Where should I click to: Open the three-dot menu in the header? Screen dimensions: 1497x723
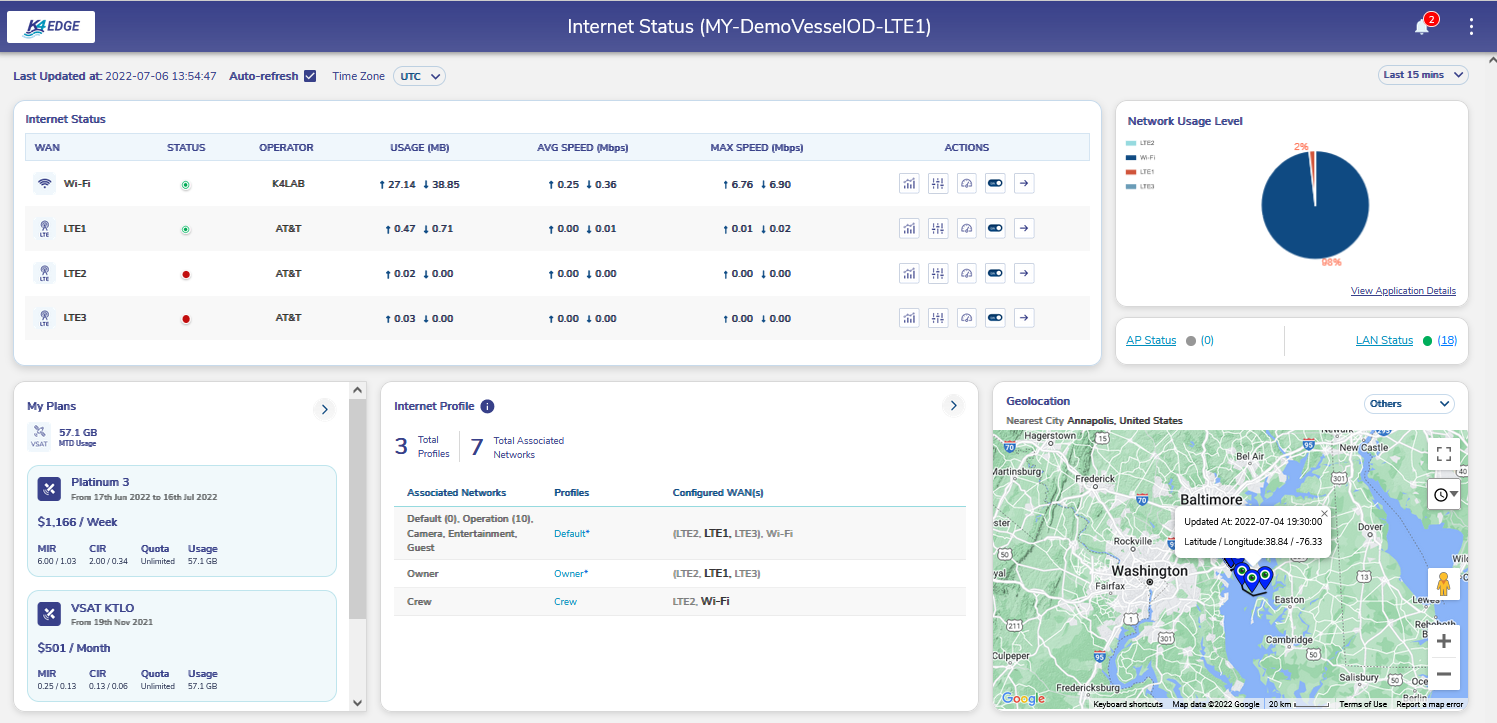click(1470, 27)
